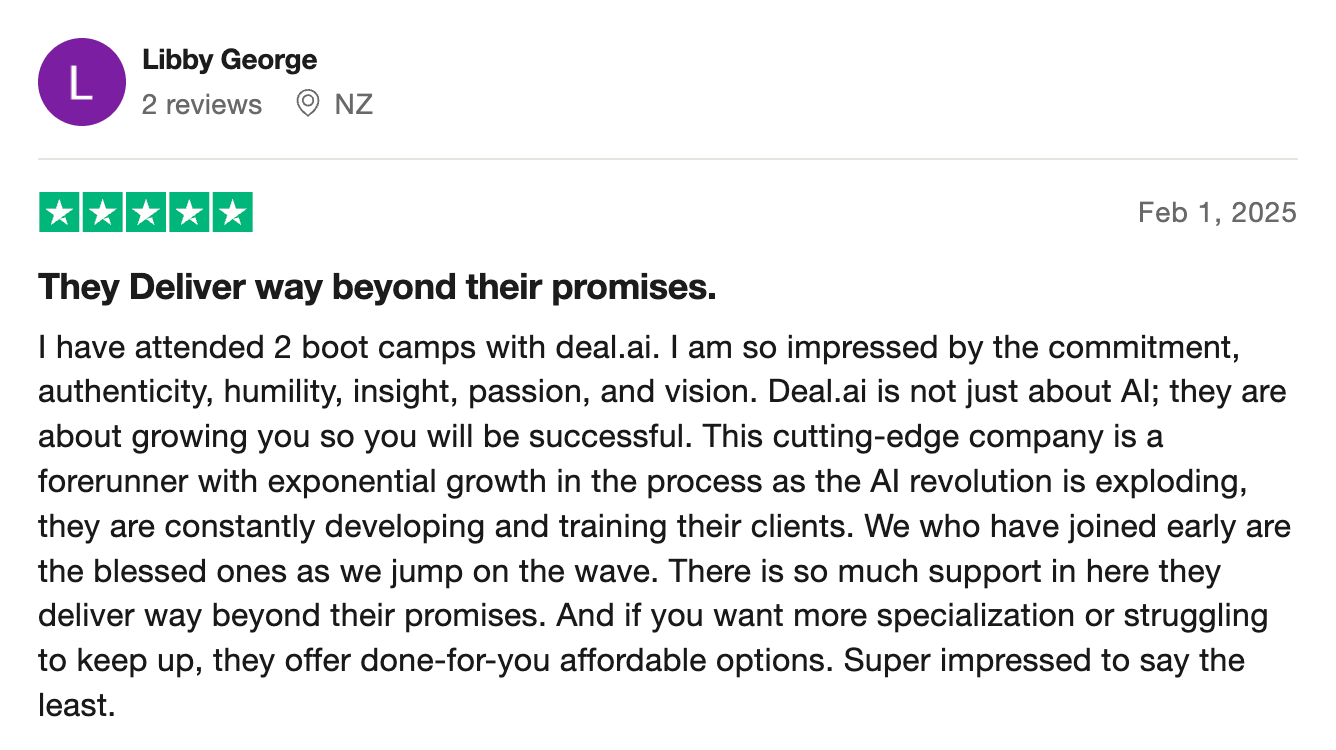Click the "Feb 1, 2025" review date
The width and height of the screenshot is (1336, 750).
pyautogui.click(x=1217, y=212)
